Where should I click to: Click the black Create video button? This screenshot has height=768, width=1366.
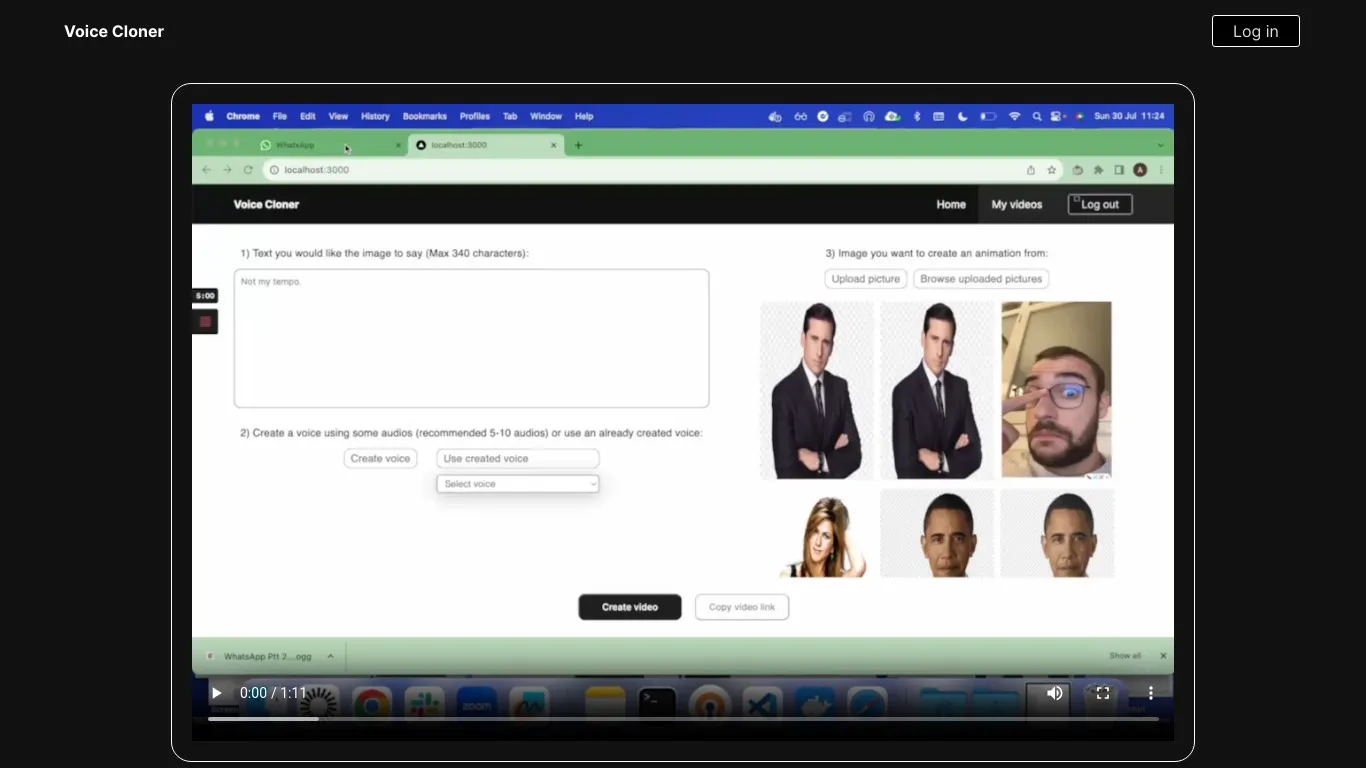tap(630, 607)
